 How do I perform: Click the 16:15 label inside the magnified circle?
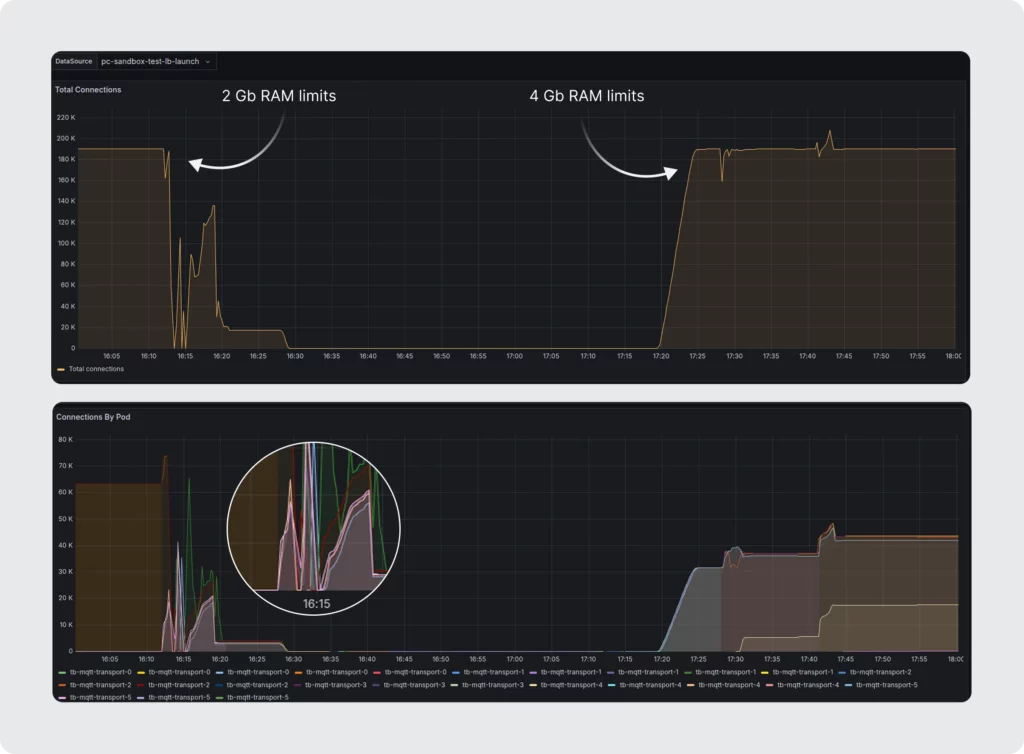(x=317, y=604)
